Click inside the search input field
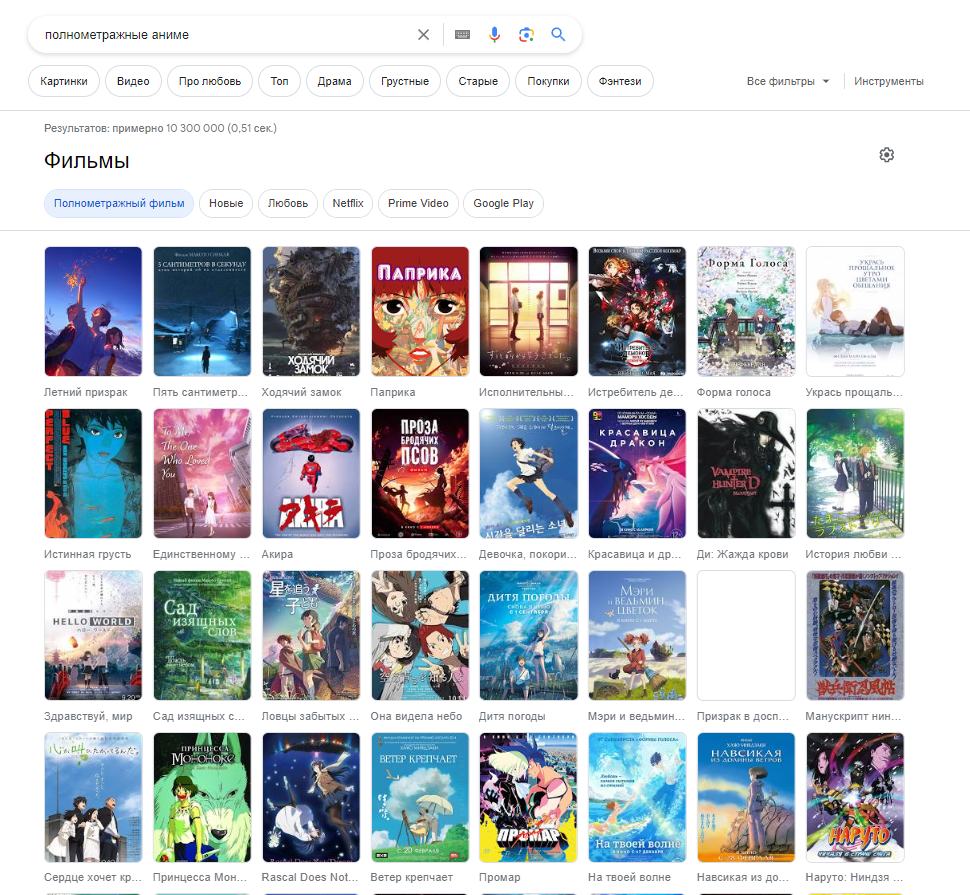This screenshot has height=895, width=970. pos(220,35)
